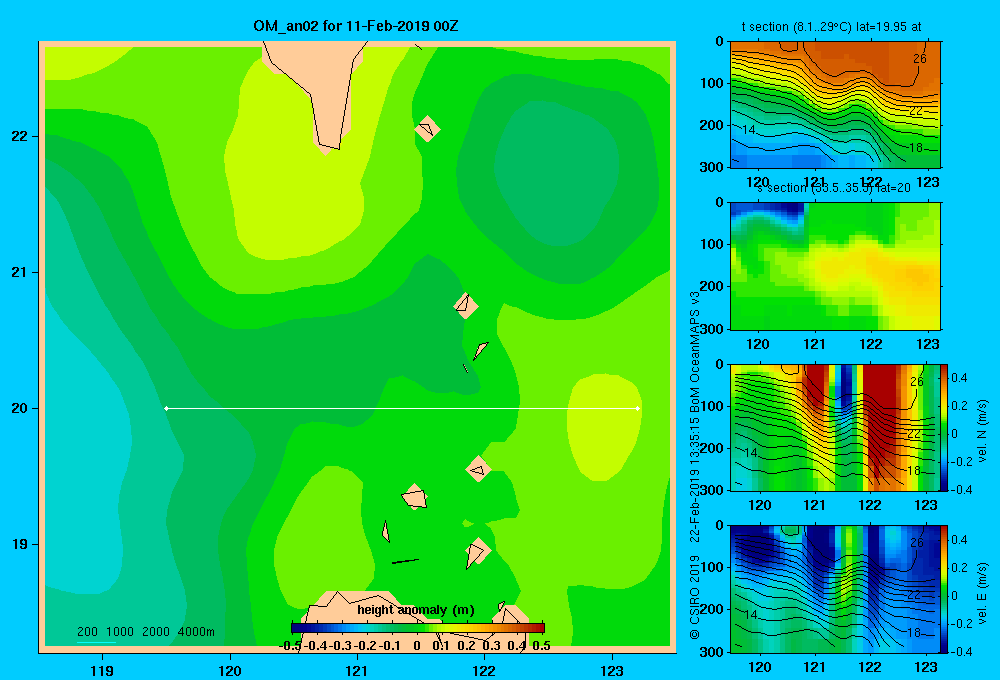Viewport: 1000px width, 680px height.
Task: Open the temperature section plot panel
Action: [x=835, y=105]
